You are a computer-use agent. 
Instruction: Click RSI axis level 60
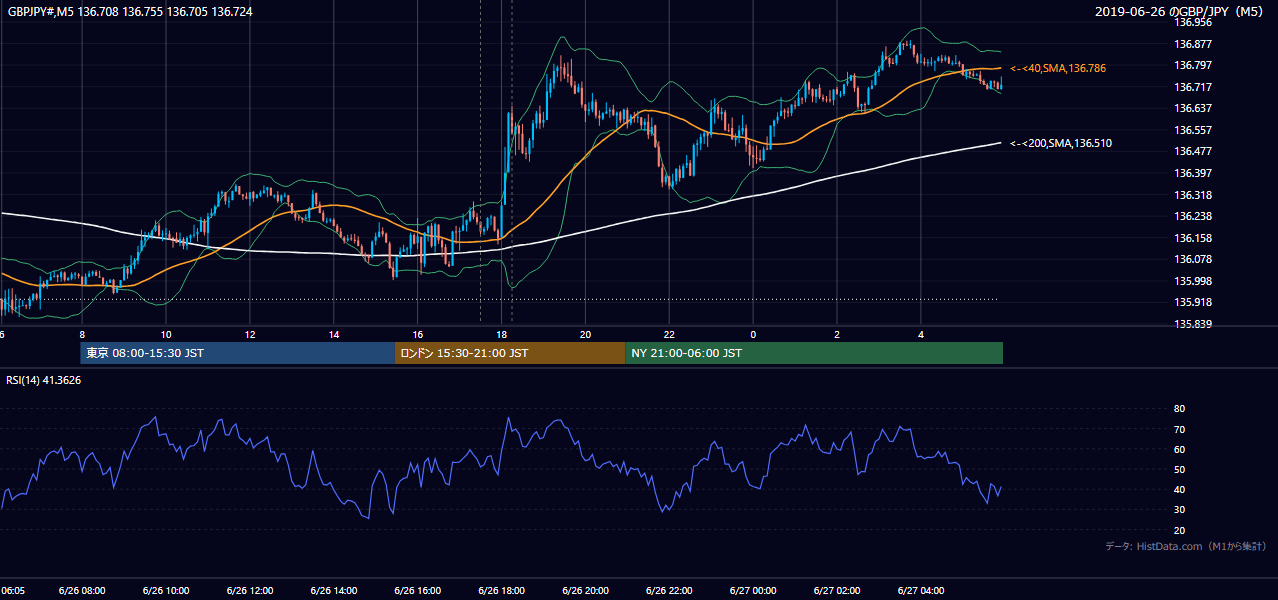(x=1179, y=449)
